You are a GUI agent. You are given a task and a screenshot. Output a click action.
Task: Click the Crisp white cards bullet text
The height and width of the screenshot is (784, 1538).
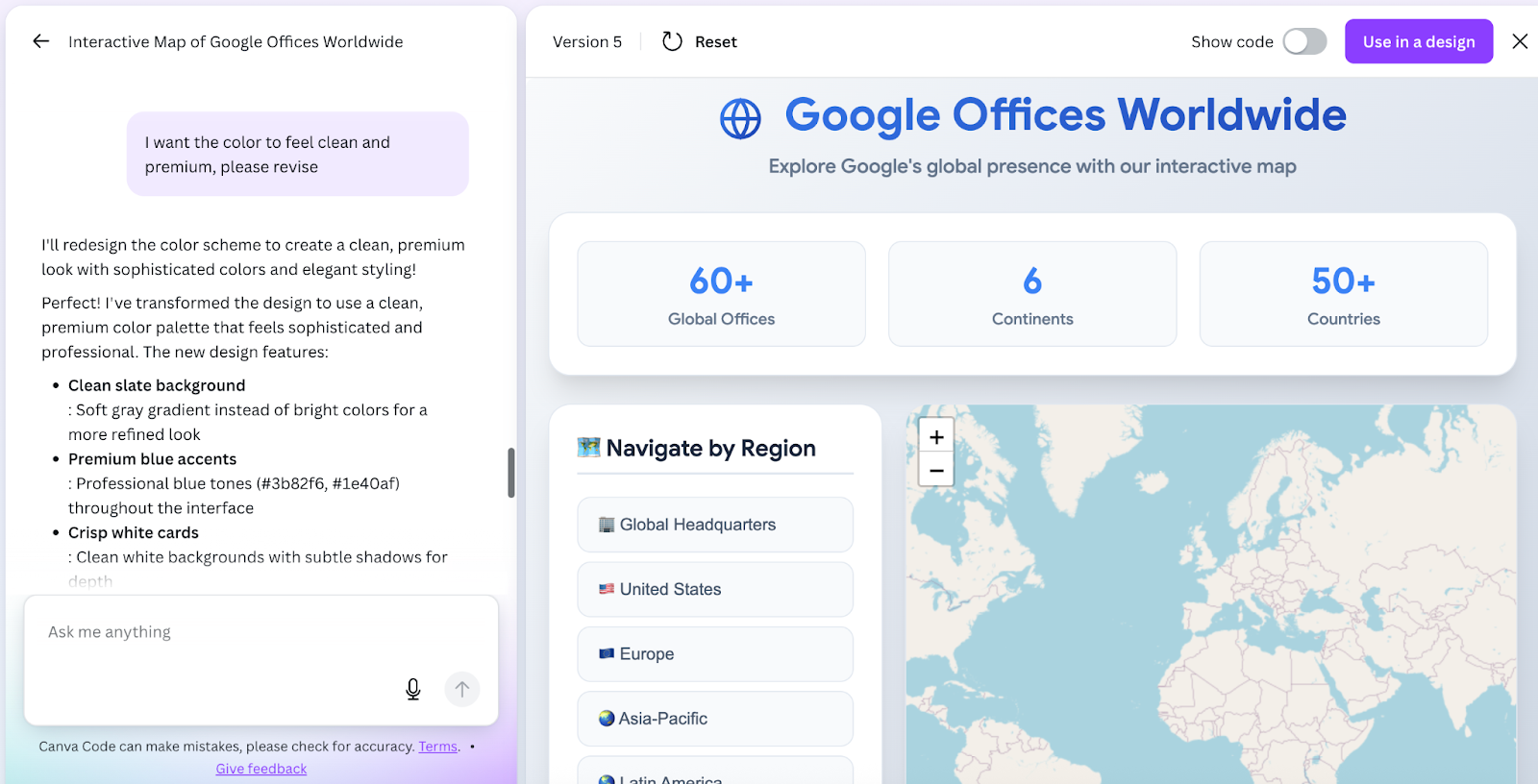point(134,532)
